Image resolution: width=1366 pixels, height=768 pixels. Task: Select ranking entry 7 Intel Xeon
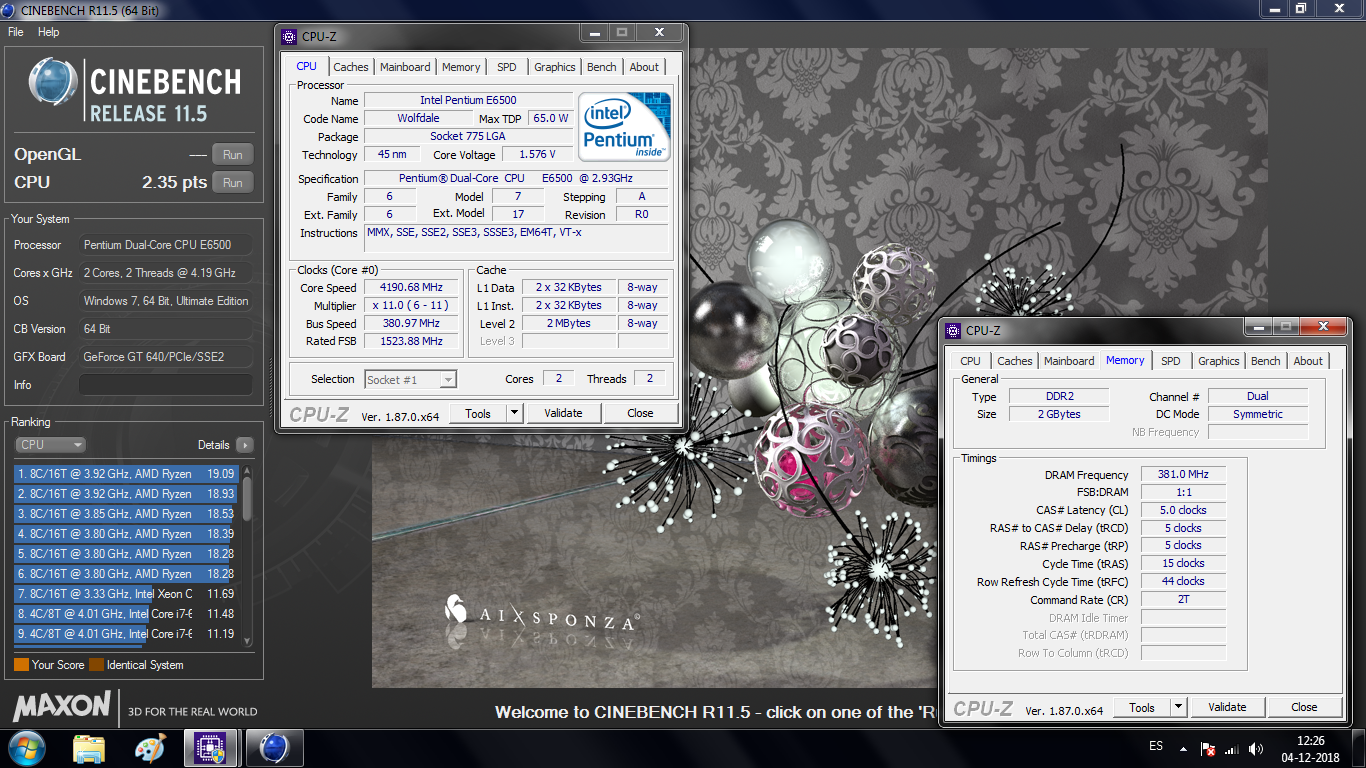tap(126, 594)
